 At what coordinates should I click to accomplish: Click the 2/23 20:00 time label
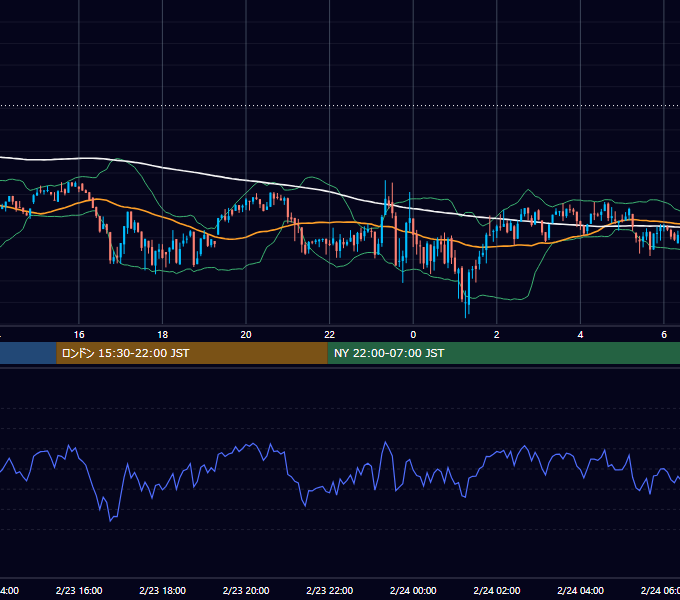coord(246,590)
